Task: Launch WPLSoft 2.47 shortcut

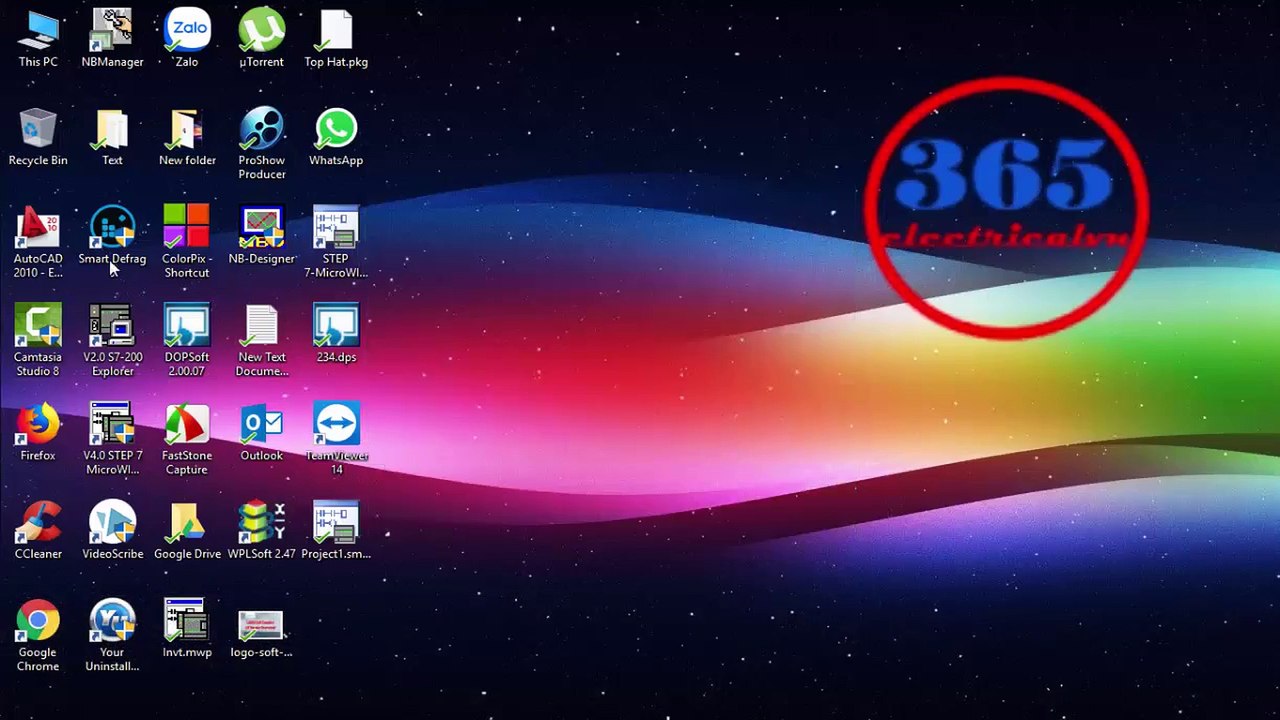Action: point(261,530)
